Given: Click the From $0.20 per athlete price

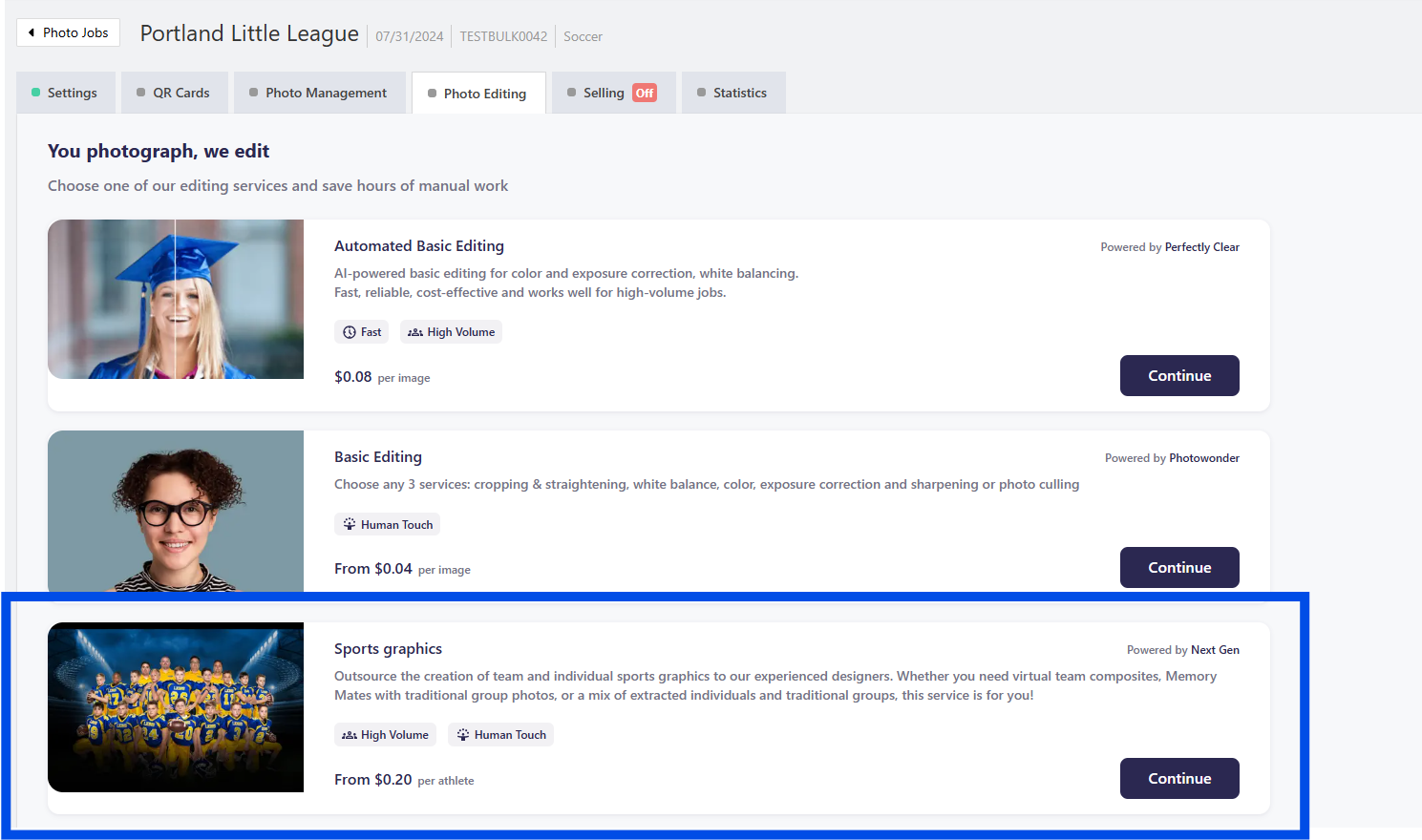Looking at the screenshot, I should 404,780.
